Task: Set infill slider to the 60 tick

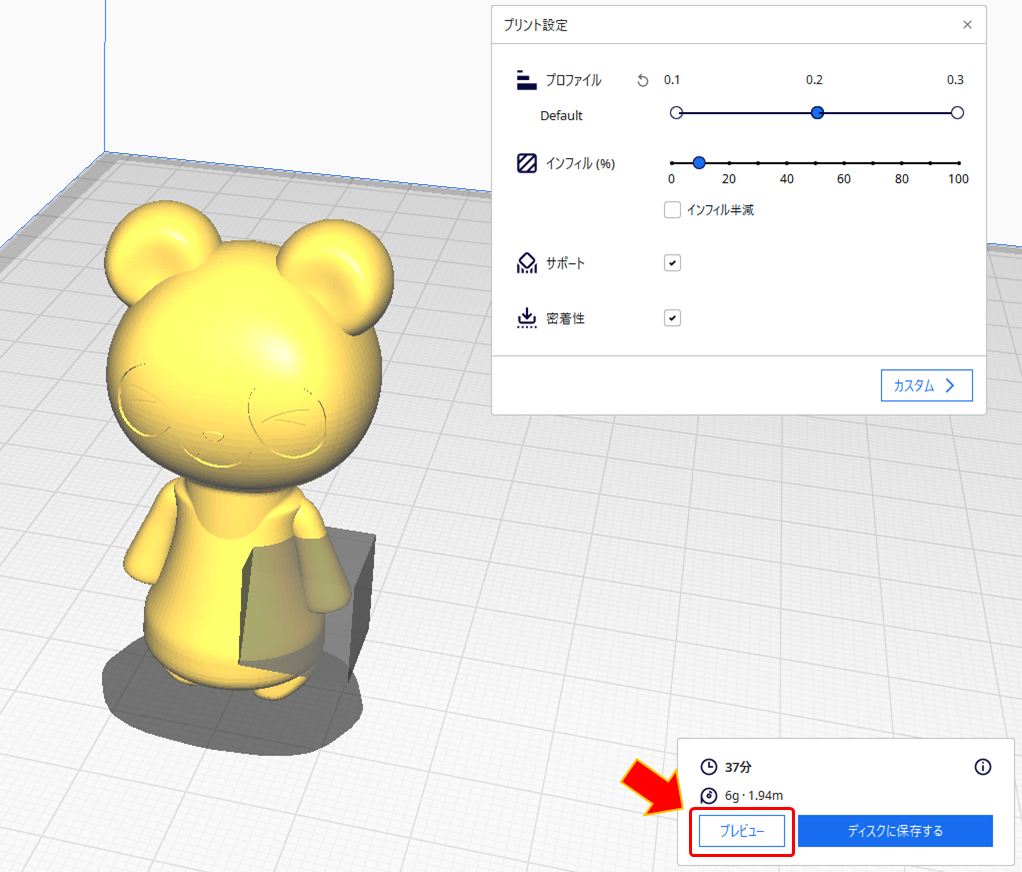Action: coord(844,163)
